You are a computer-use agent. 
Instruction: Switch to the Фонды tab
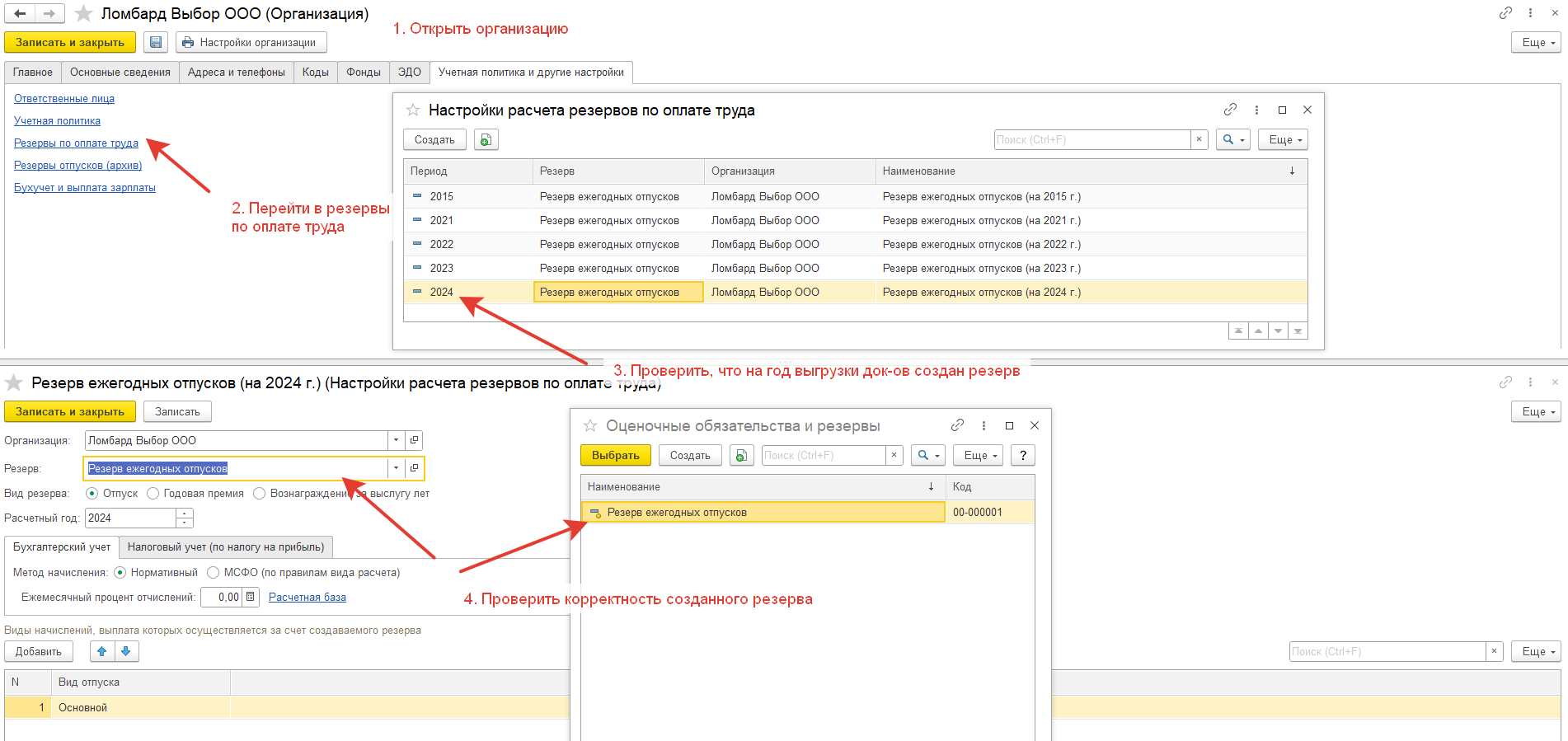pyautogui.click(x=364, y=73)
